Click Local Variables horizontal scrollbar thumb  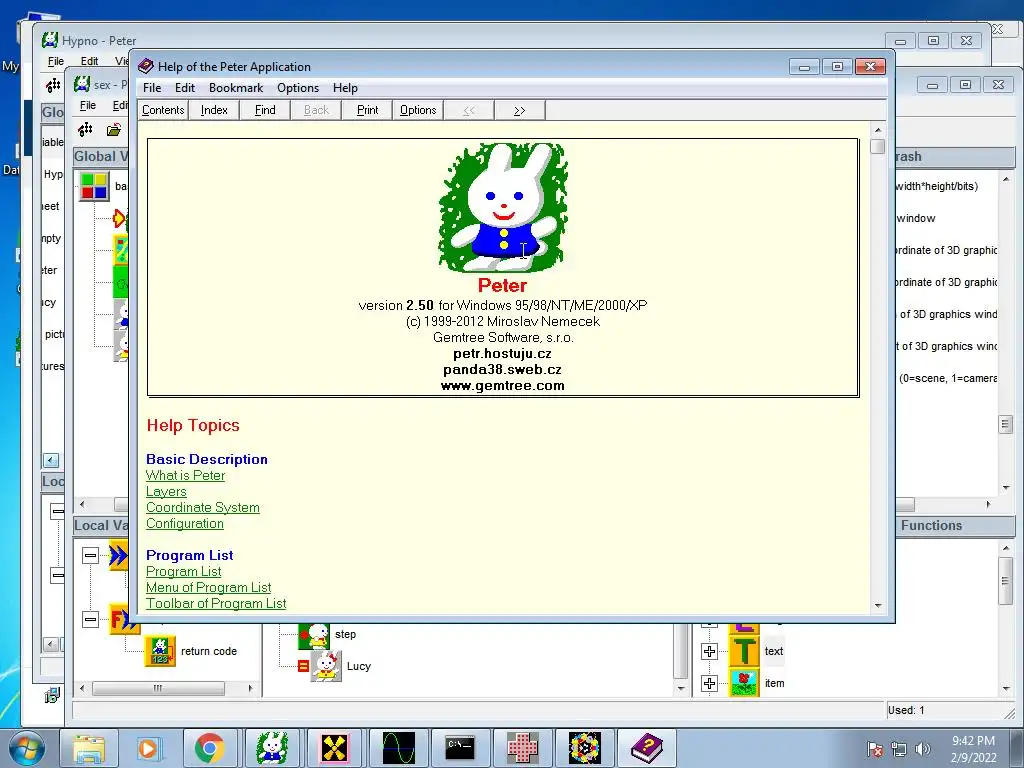158,688
